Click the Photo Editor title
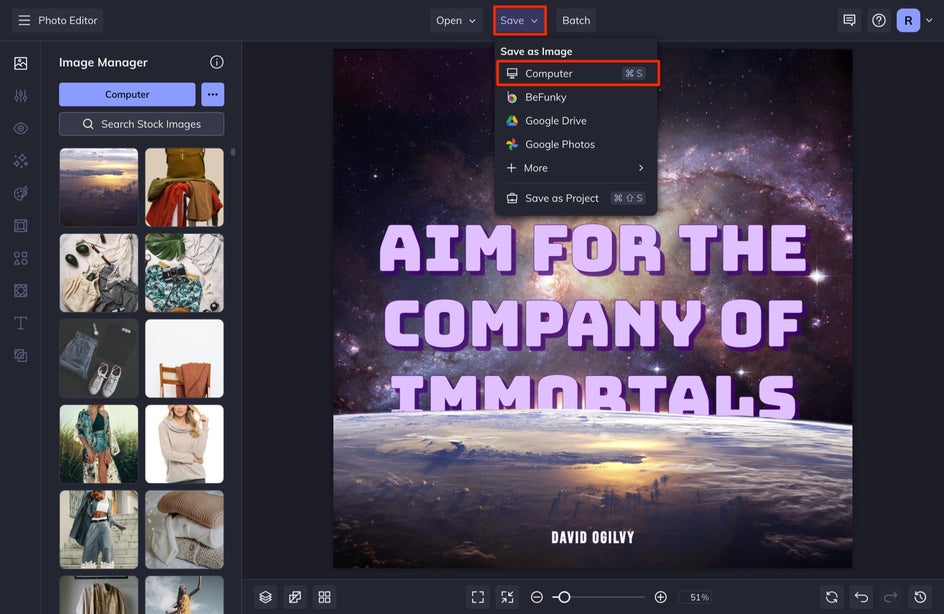 click(x=67, y=20)
